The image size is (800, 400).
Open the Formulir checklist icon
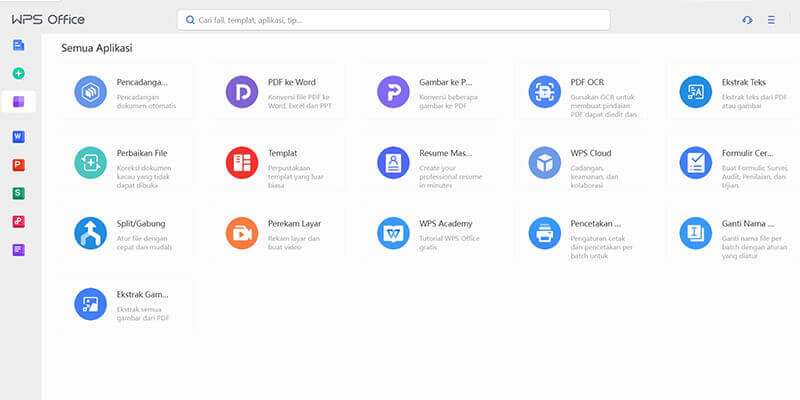pos(695,163)
